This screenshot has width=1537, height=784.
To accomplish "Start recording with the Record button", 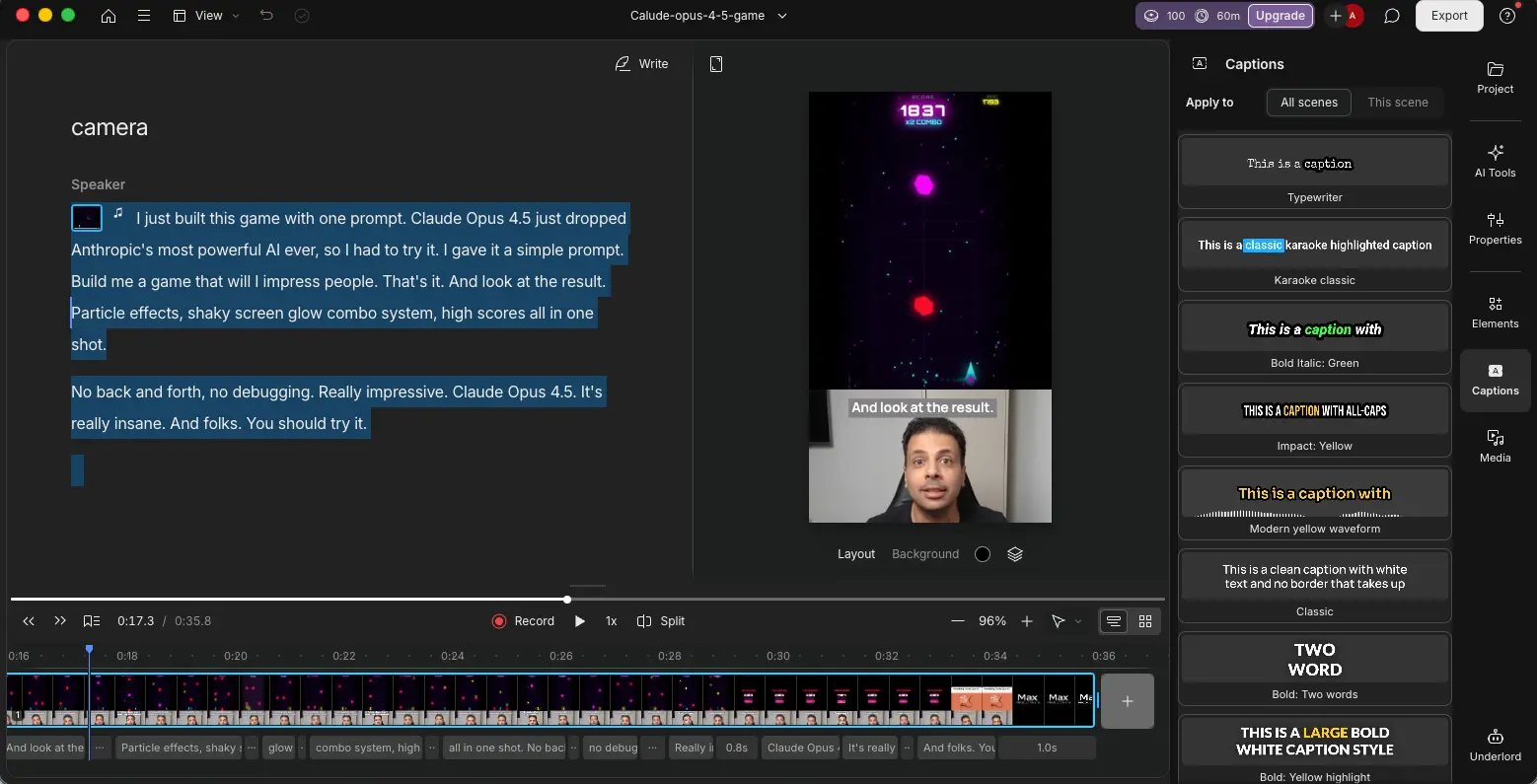I will pyautogui.click(x=523, y=621).
